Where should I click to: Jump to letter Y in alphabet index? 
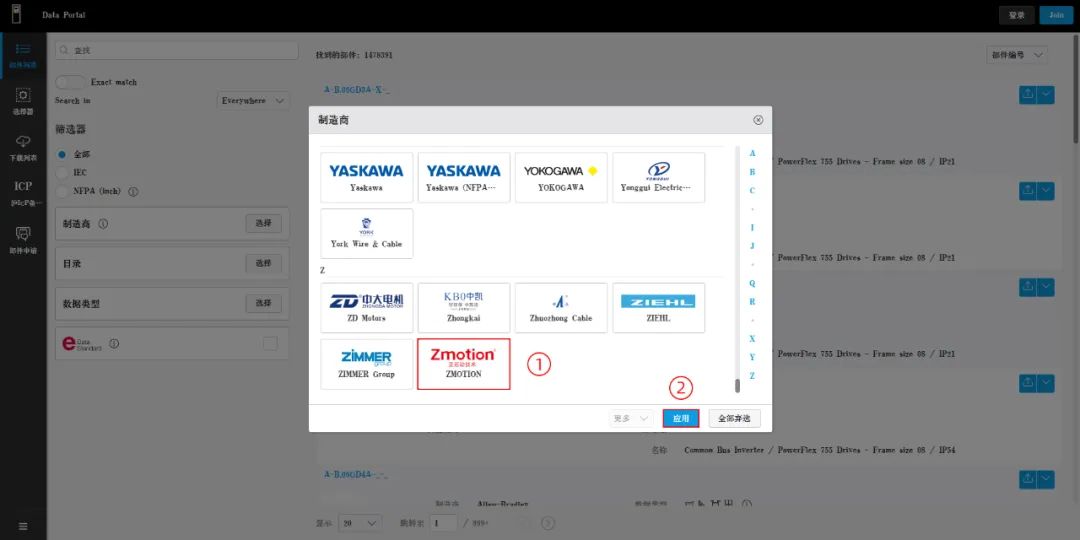[752, 357]
